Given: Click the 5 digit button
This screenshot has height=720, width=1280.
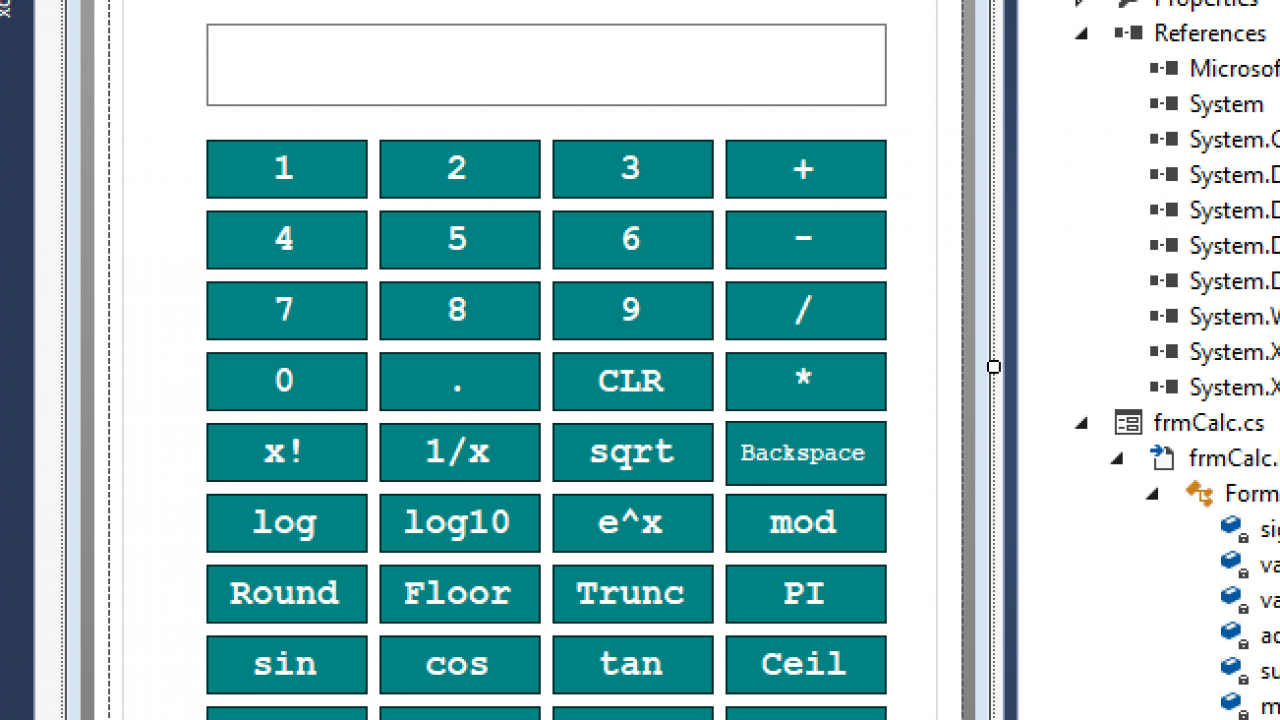Looking at the screenshot, I should (460, 240).
